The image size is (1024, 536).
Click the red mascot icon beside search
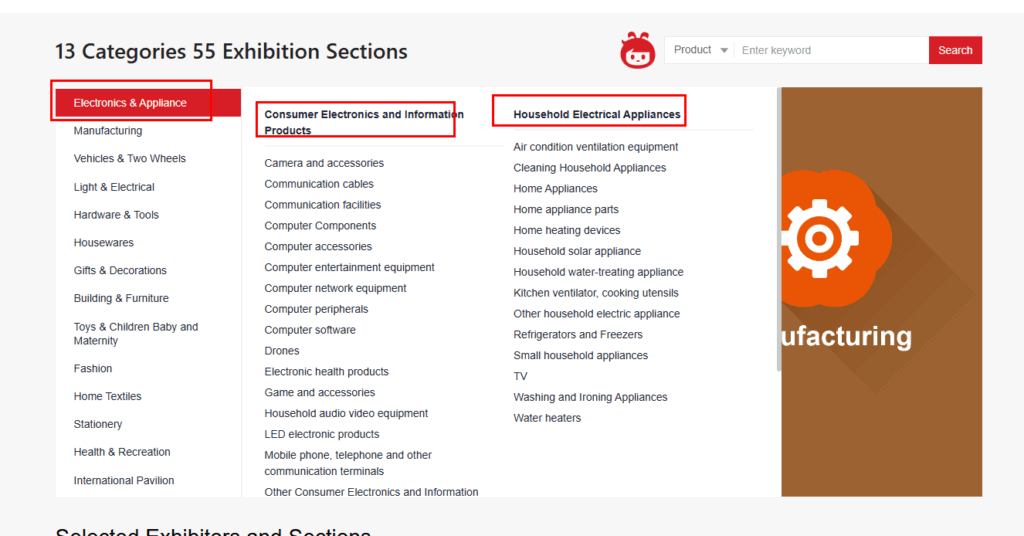(x=637, y=50)
